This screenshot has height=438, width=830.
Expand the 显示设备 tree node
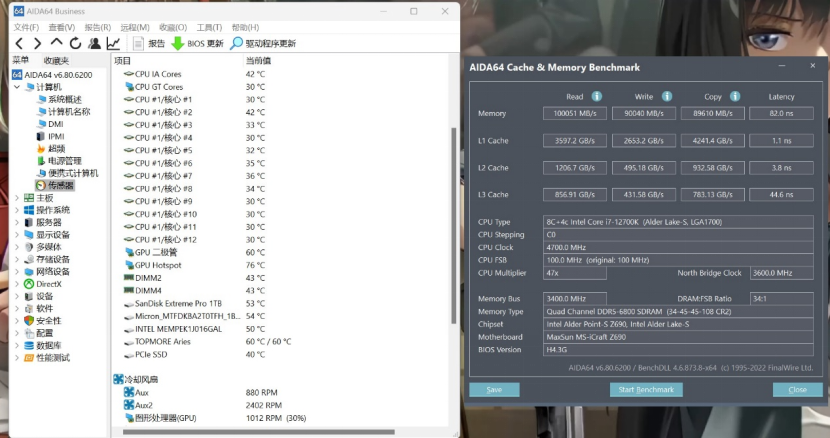(x=17, y=235)
